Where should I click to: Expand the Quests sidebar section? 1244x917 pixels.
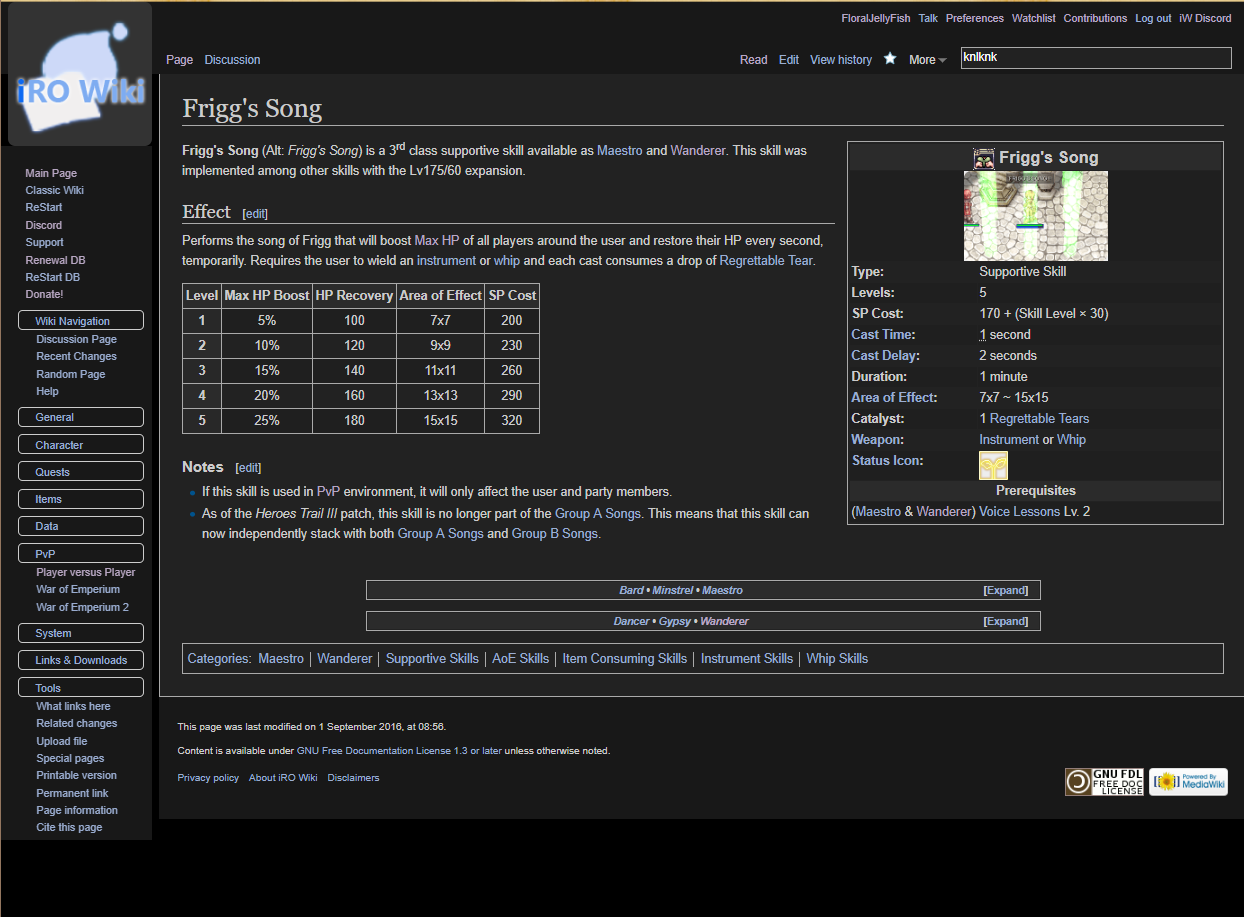(x=81, y=472)
